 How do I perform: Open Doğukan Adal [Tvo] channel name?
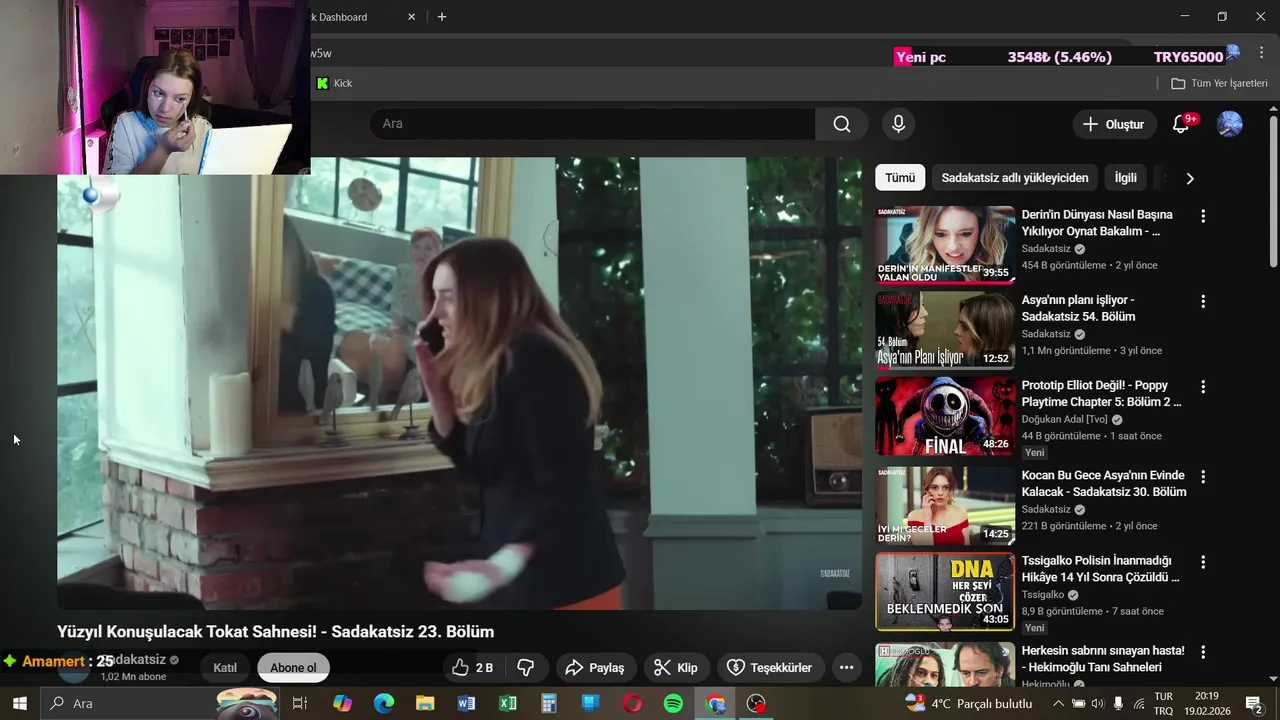tap(1065, 420)
